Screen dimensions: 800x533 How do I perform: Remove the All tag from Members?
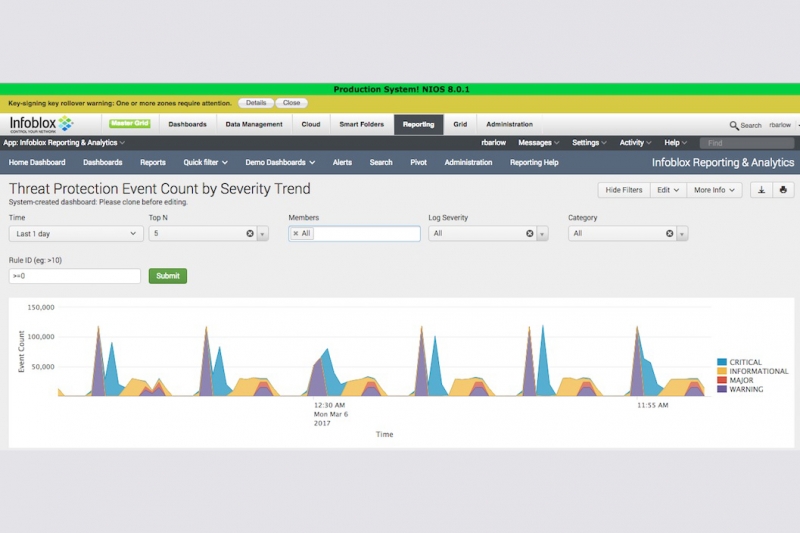tap(295, 233)
